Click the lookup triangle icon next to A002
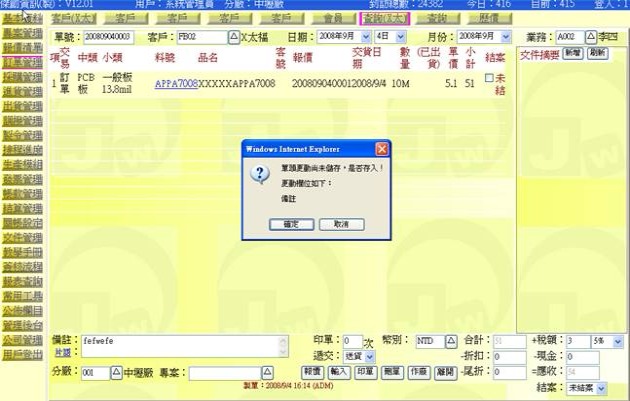The image size is (630, 401). coord(591,36)
